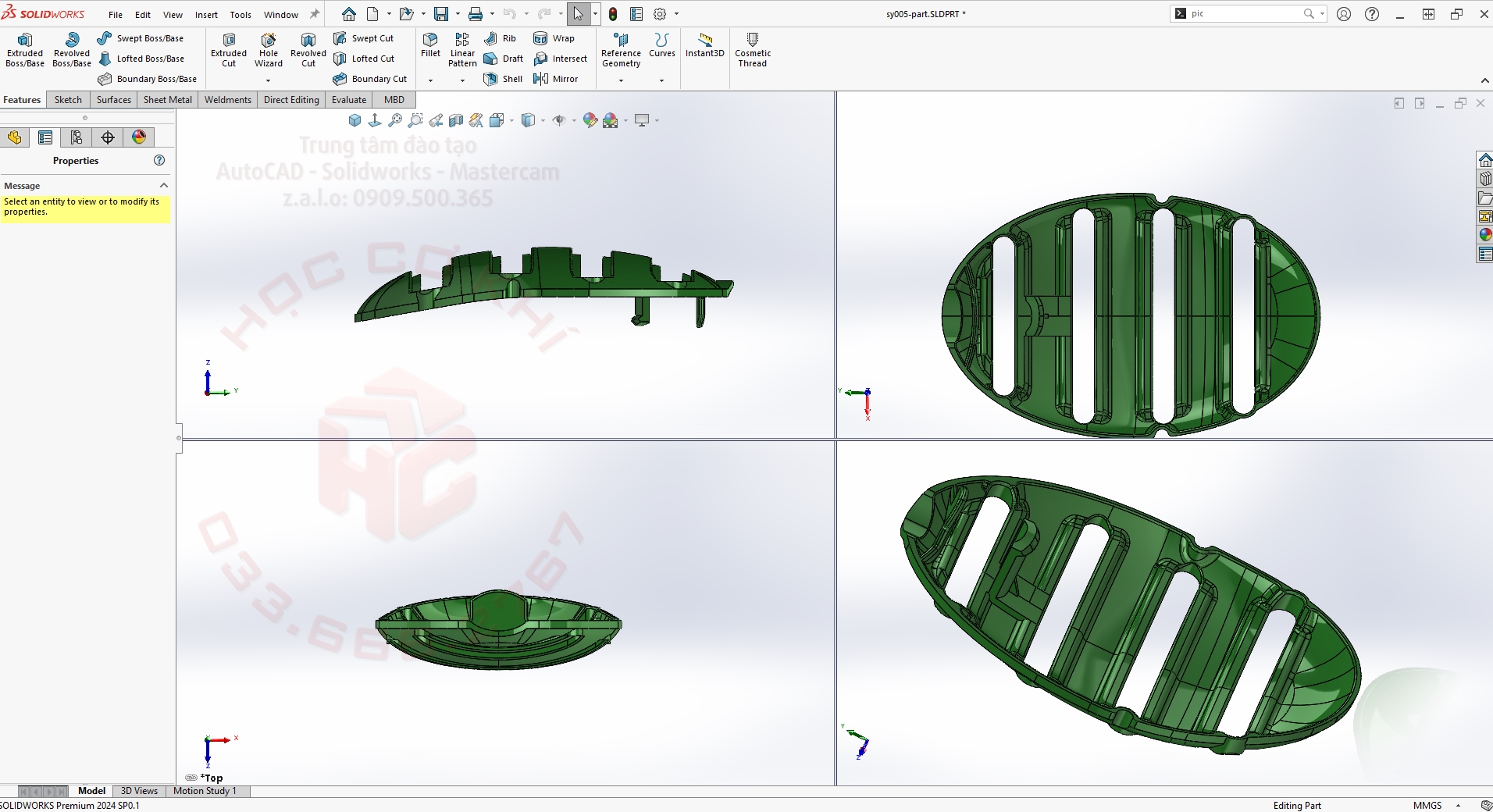Select the Cosmetic Thread tool
Image resolution: width=1493 pixels, height=812 pixels.
click(753, 50)
